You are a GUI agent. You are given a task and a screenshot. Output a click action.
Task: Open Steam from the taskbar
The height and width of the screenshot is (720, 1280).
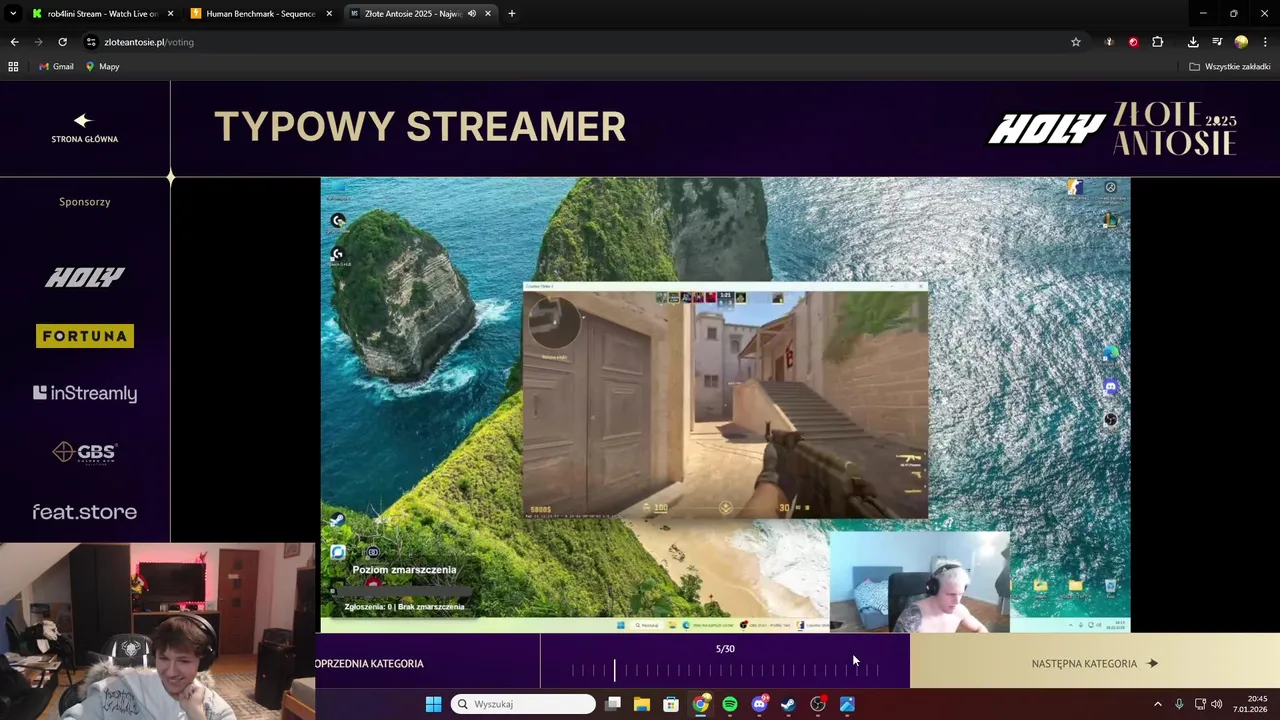788,704
